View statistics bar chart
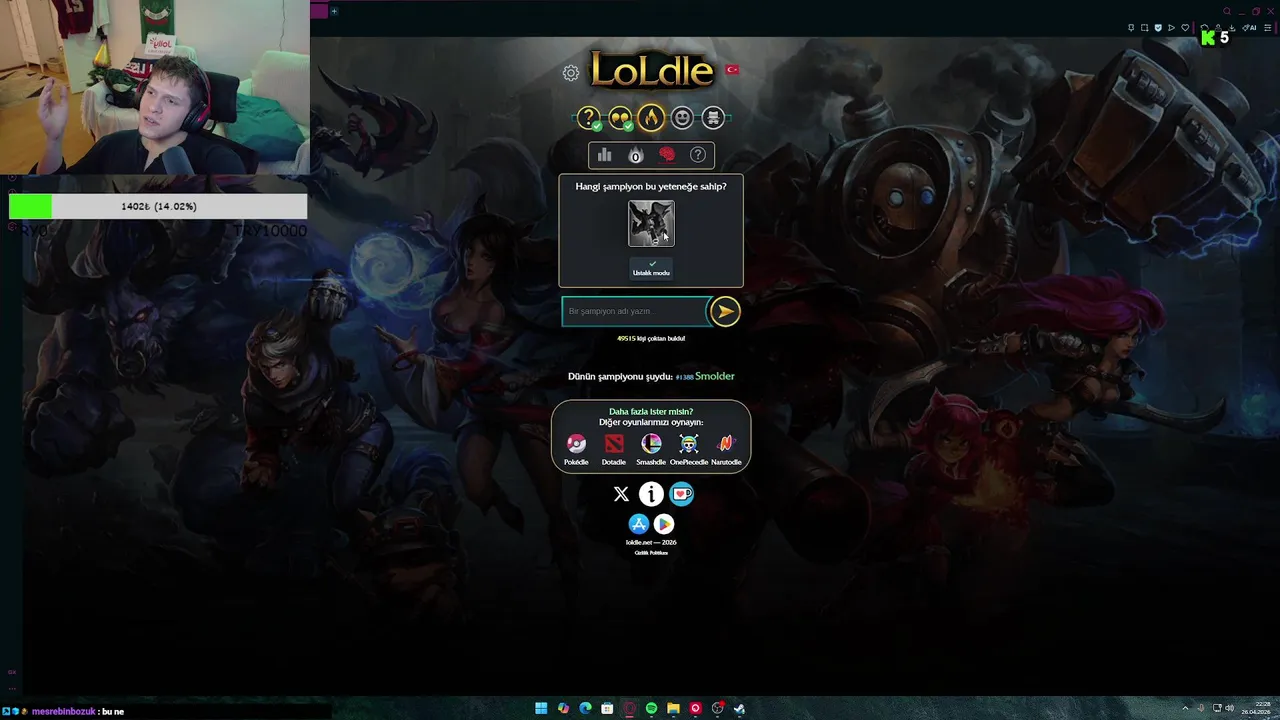 pos(604,155)
